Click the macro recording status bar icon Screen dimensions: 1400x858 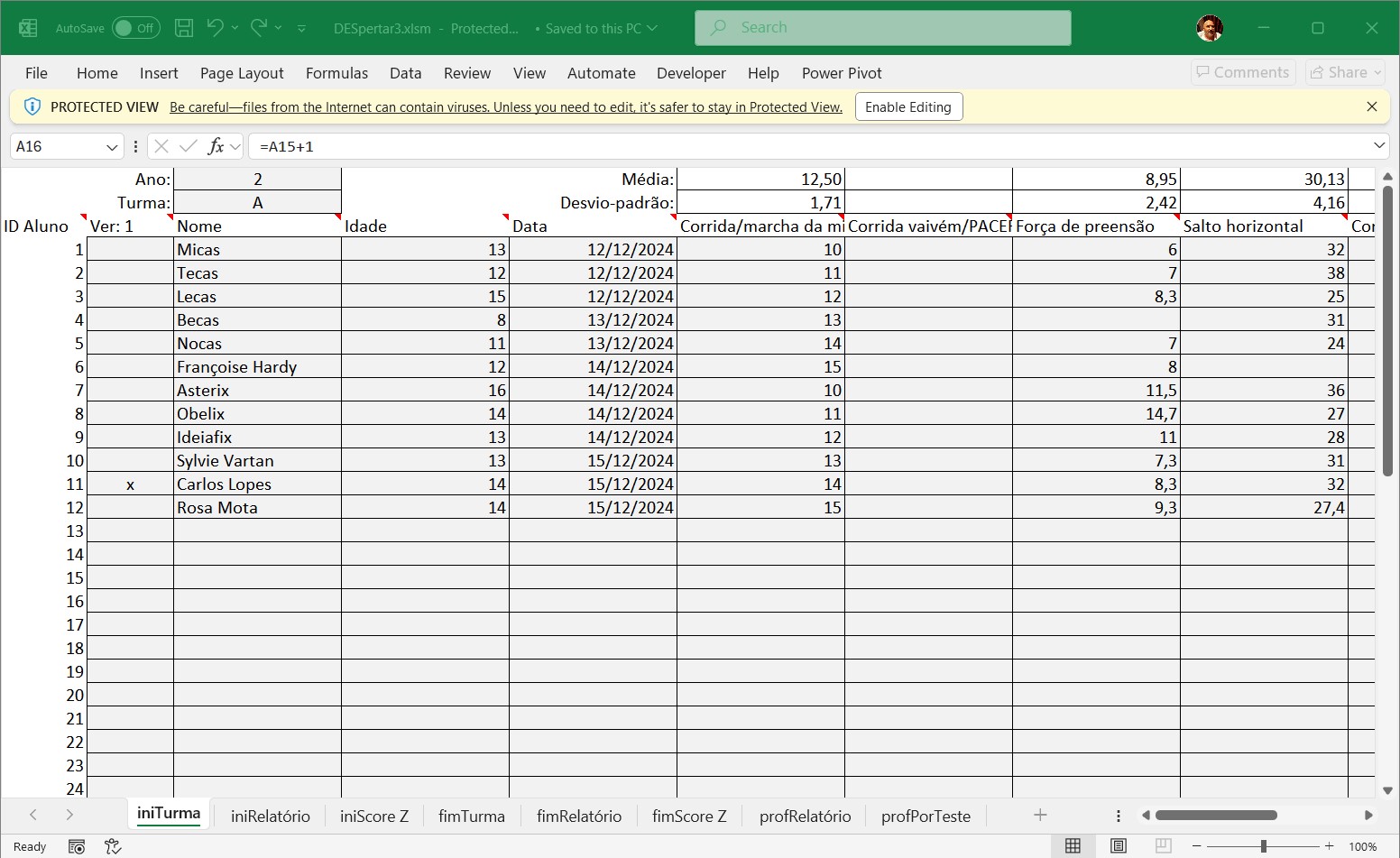[77, 846]
